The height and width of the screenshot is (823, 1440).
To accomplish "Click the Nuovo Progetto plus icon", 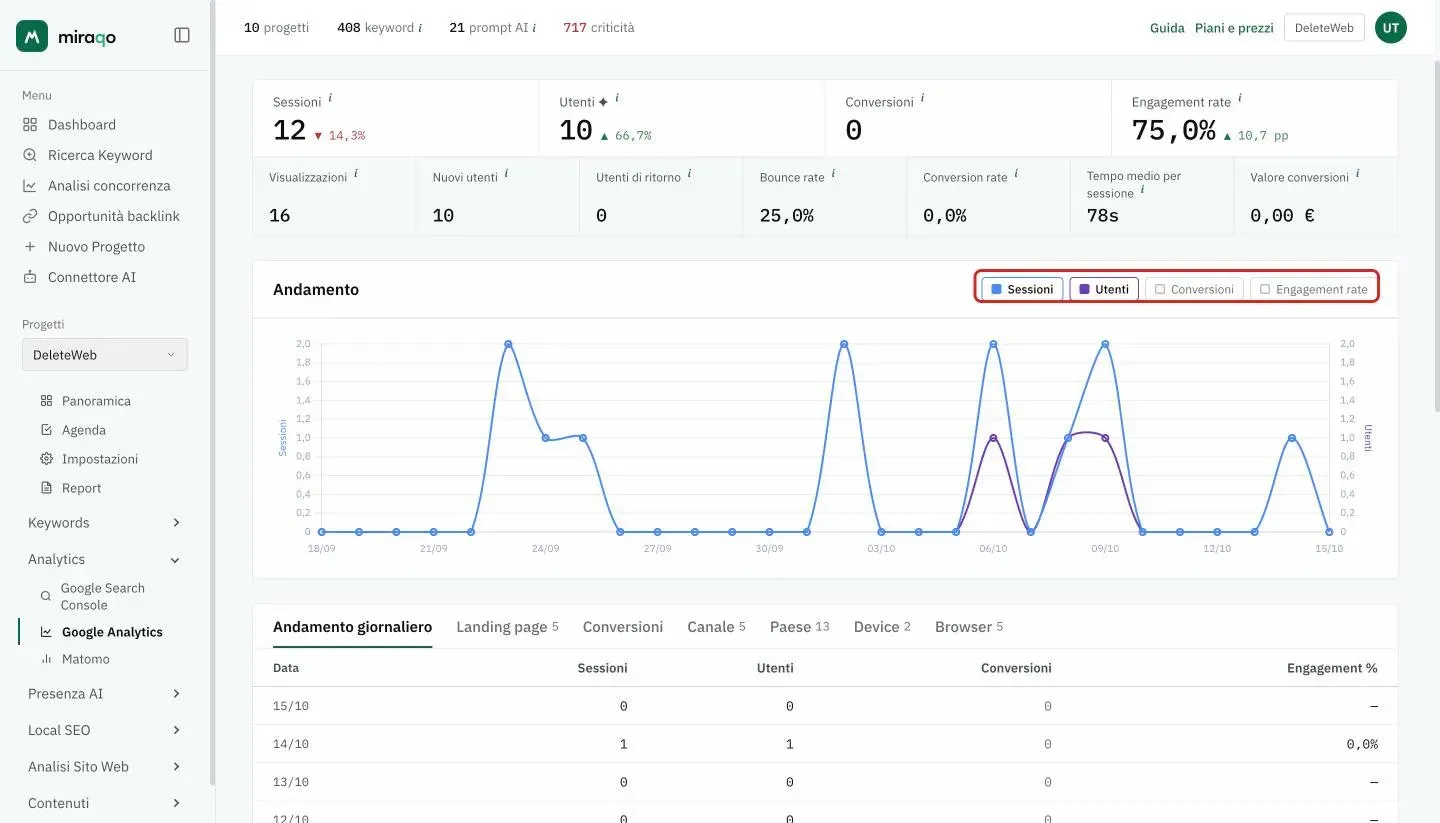I will (x=30, y=247).
